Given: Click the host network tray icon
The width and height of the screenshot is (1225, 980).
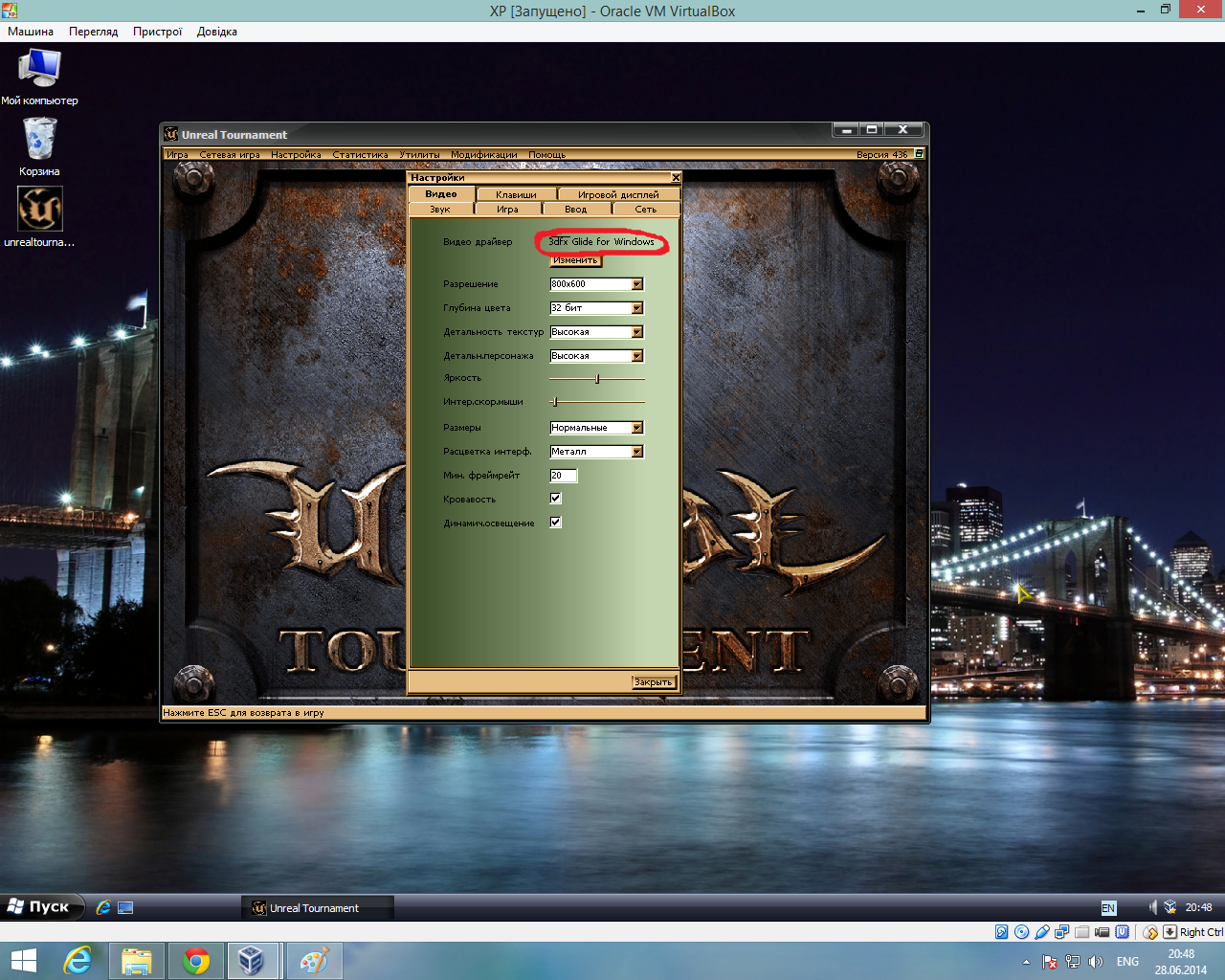Looking at the screenshot, I should (x=1073, y=962).
